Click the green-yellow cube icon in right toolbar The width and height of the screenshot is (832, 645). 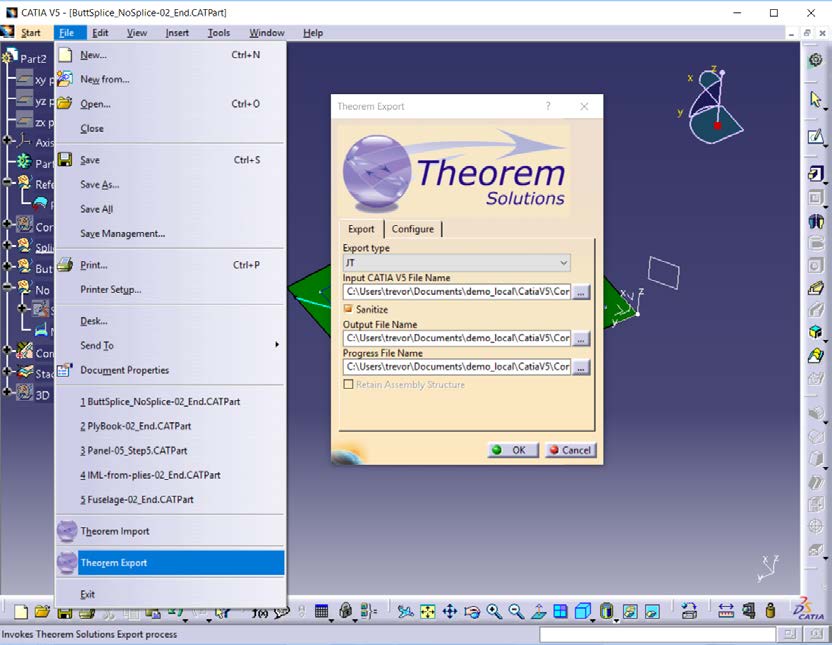(x=816, y=332)
